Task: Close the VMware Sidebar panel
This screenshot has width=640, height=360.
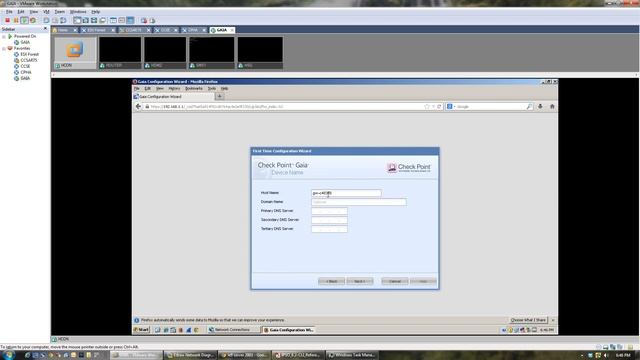Action: pos(45,29)
